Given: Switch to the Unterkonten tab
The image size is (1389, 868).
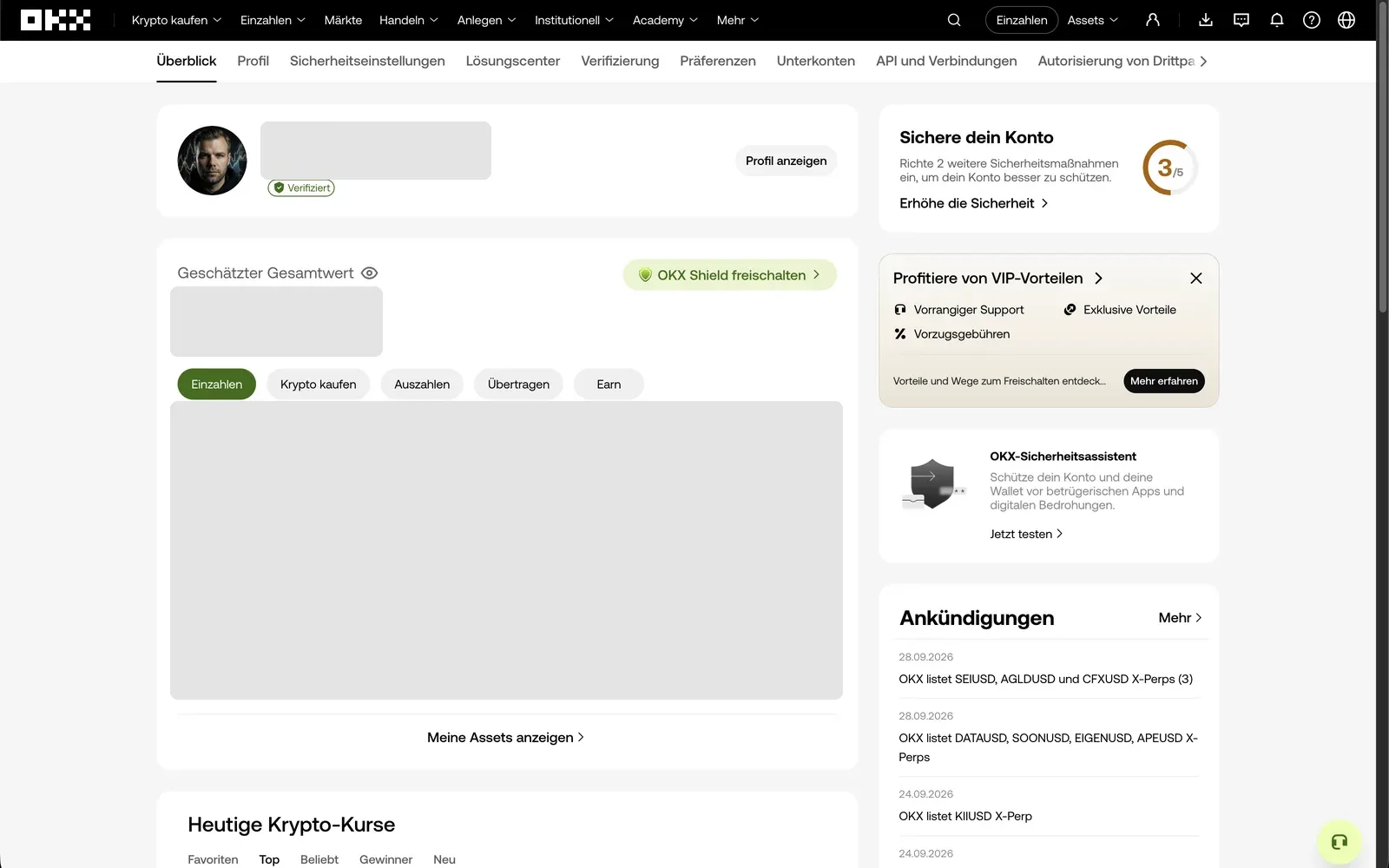Looking at the screenshot, I should (x=816, y=61).
